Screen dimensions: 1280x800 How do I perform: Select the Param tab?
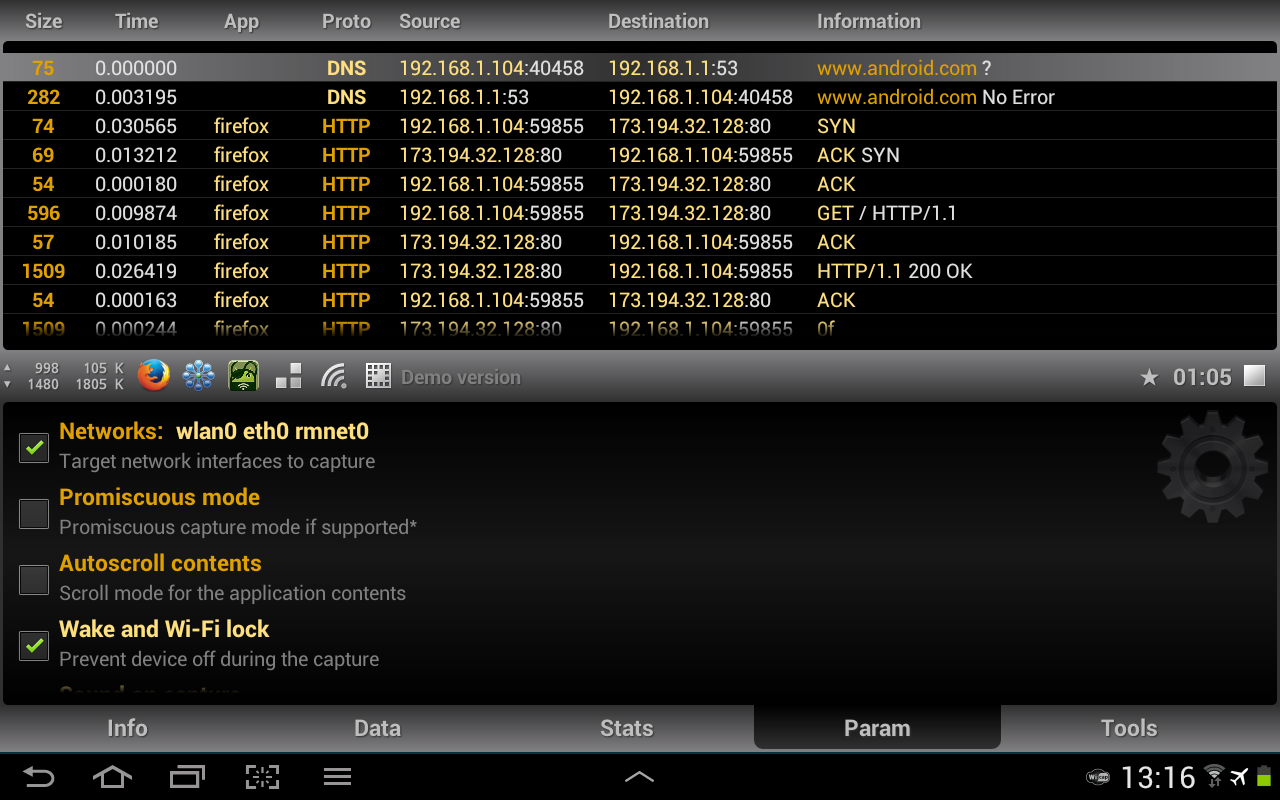coord(877,728)
